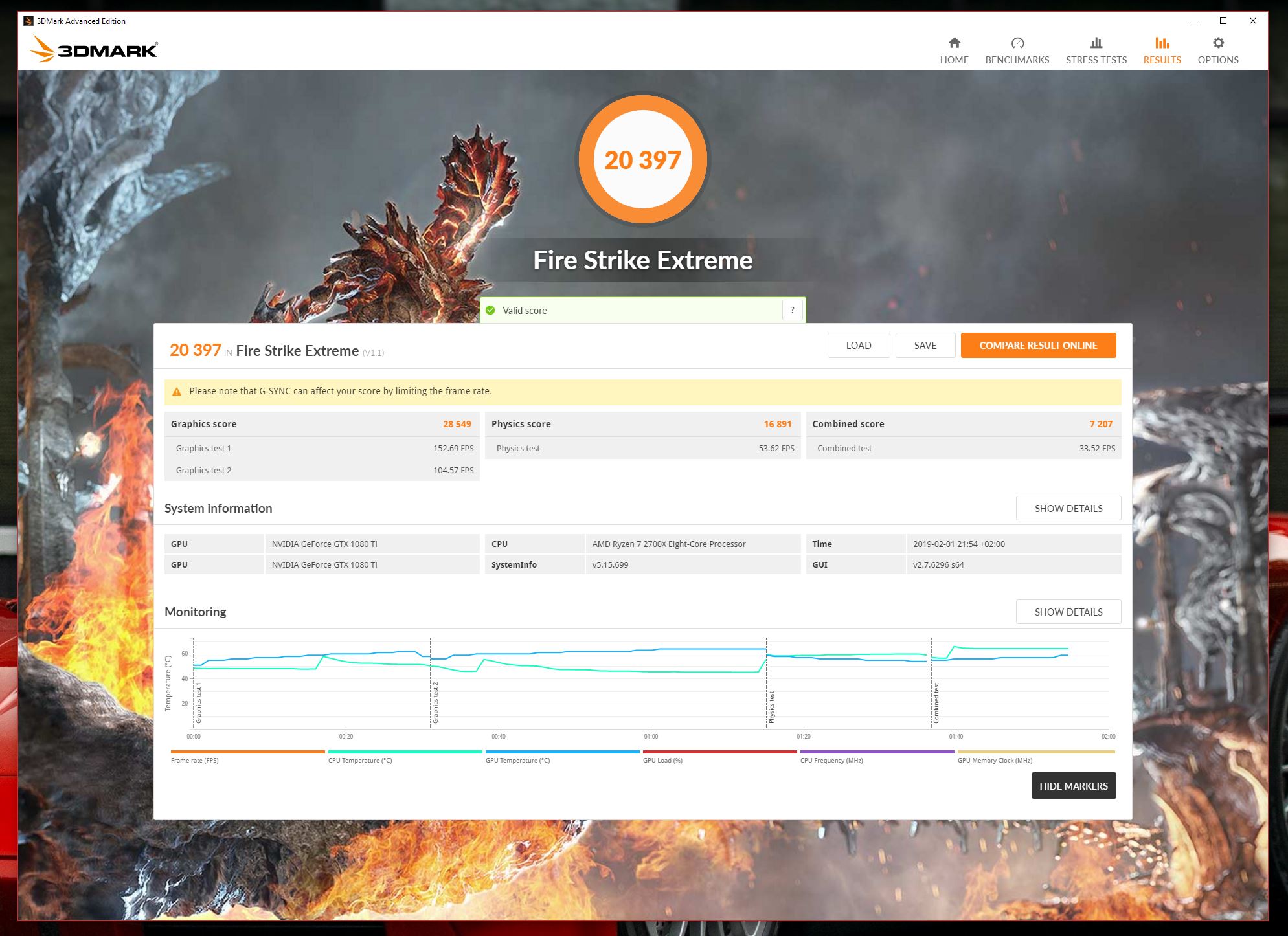Viewport: 1288px width, 936px height.
Task: Toggle GPU Temperature legend series
Action: tap(562, 756)
